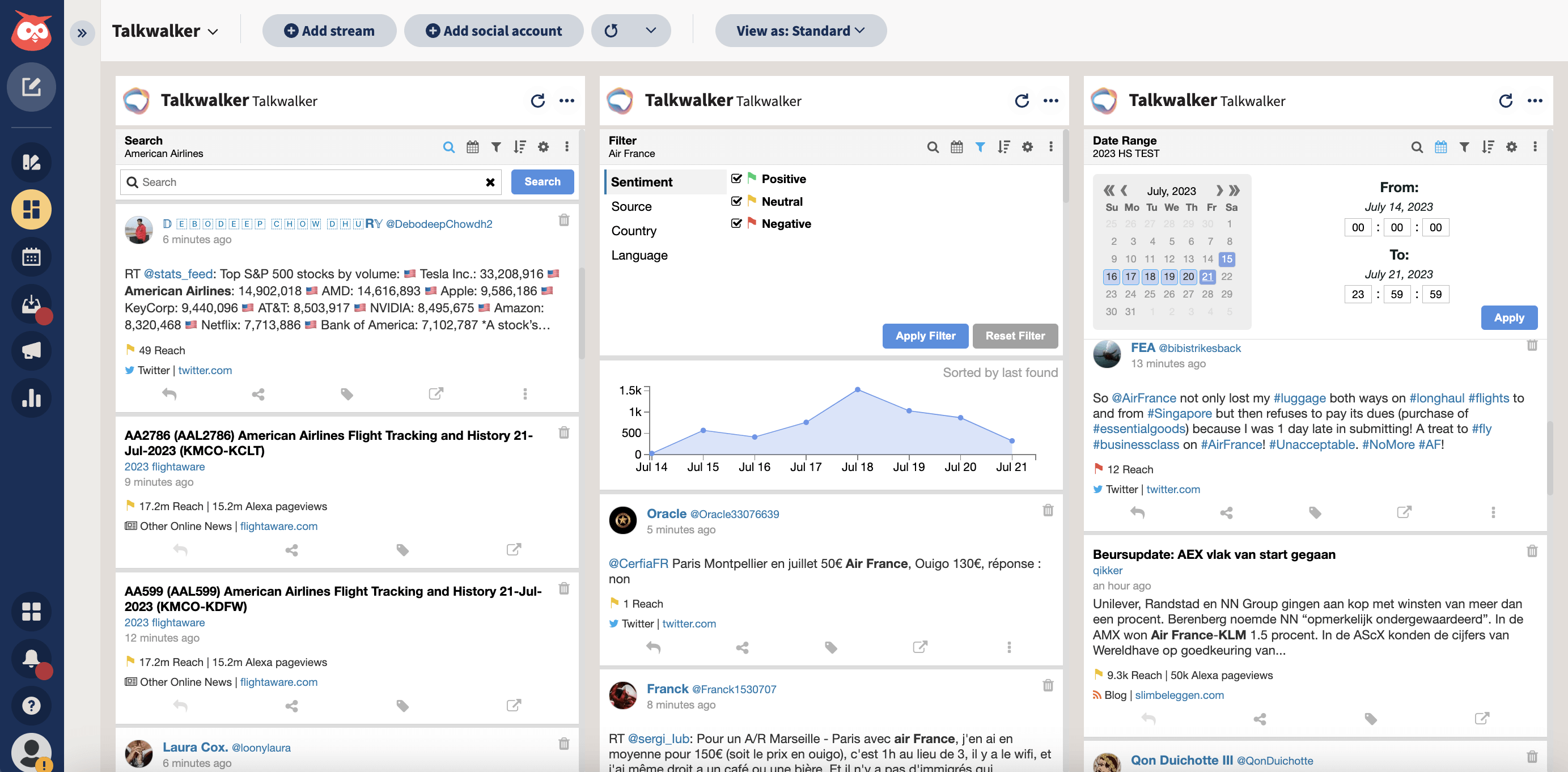This screenshot has height=772, width=1568.
Task: Open the @DebodeepChowdh2 profile link
Action: pyautogui.click(x=439, y=224)
